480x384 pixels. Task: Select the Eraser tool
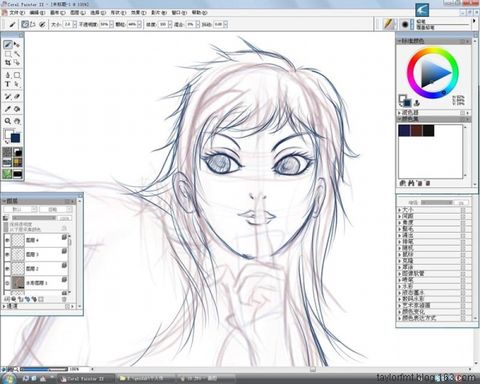17,97
